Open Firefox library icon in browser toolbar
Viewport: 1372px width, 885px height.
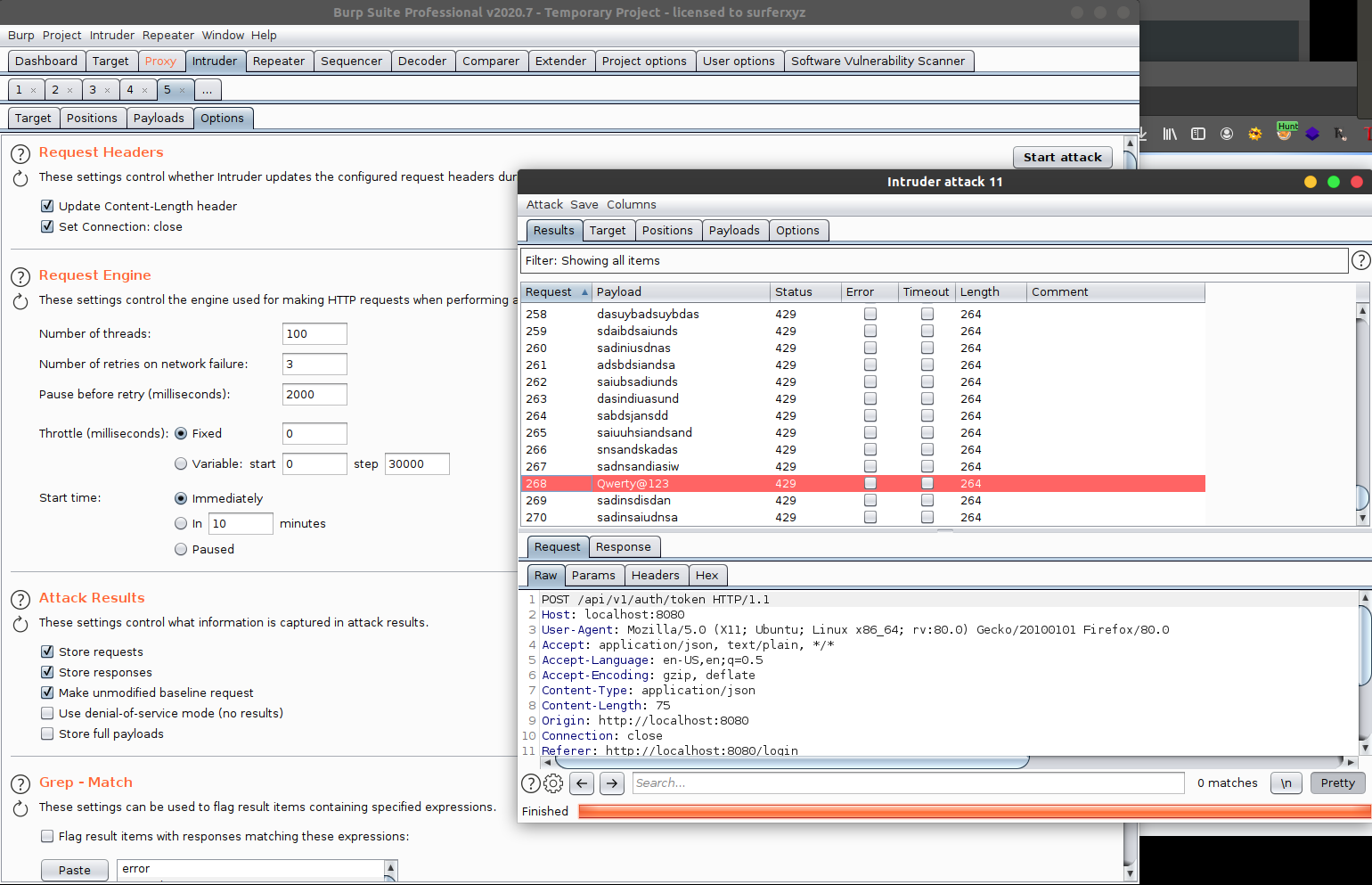point(1170,134)
